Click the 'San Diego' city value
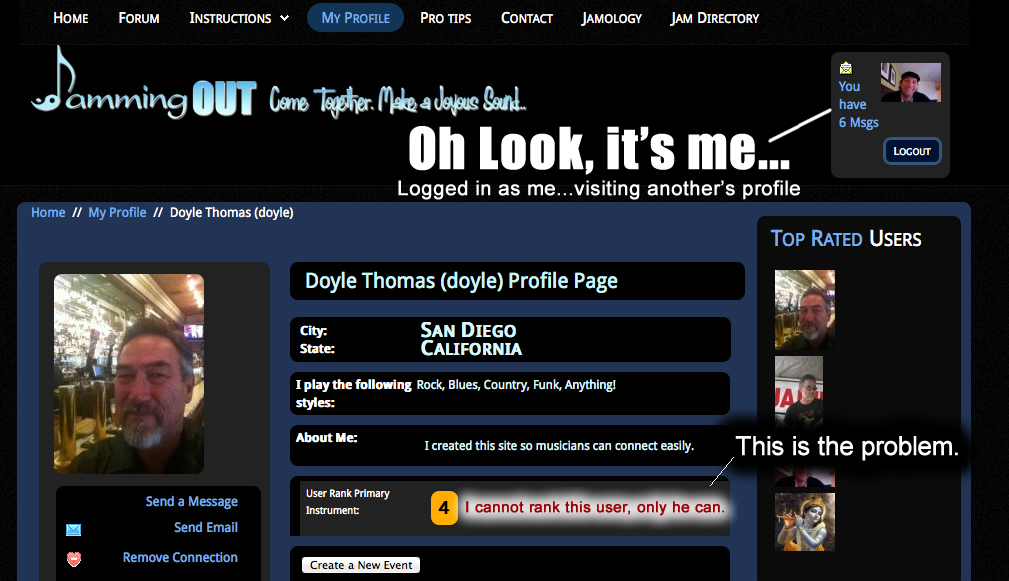 coord(468,330)
